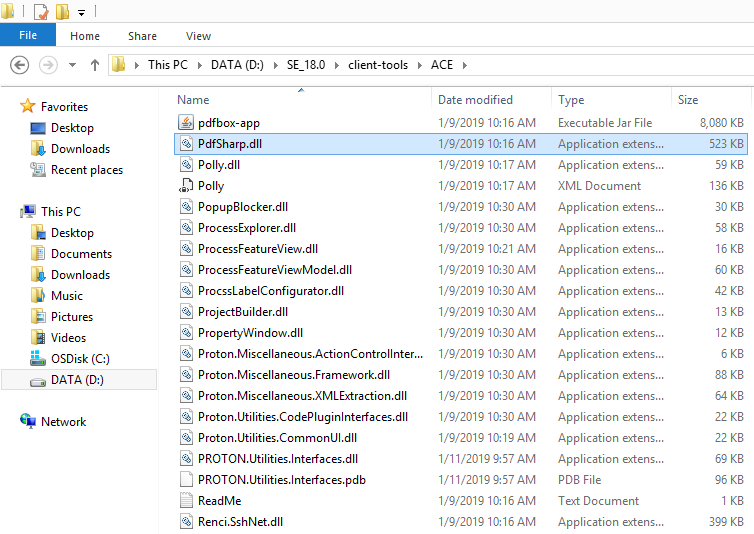Select Proton.Miscellaneous.Framework.dll file name

click(294, 375)
